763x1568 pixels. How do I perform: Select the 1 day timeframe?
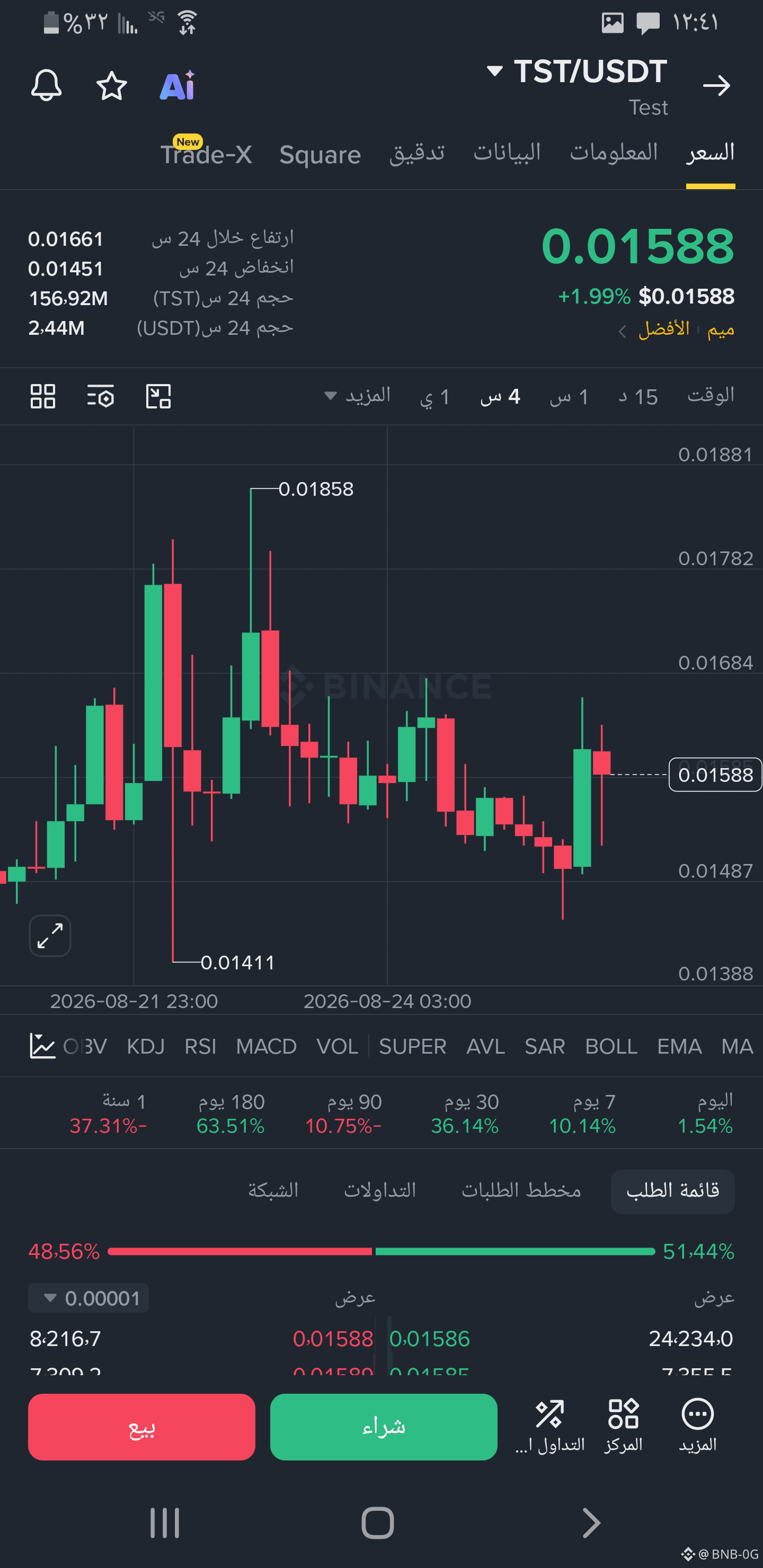coord(435,397)
